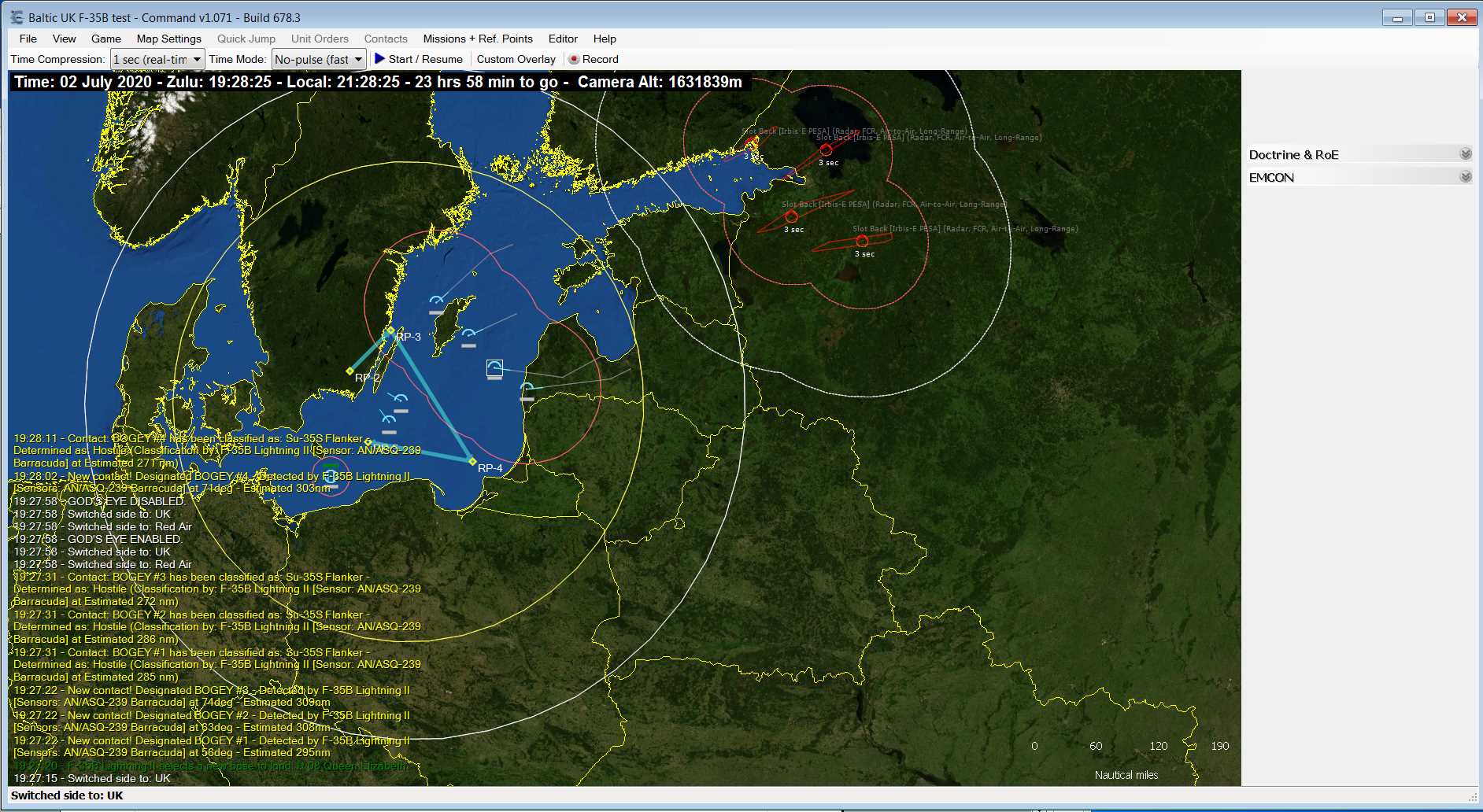The height and width of the screenshot is (812, 1483).
Task: Open the File menu
Action: (x=28, y=39)
